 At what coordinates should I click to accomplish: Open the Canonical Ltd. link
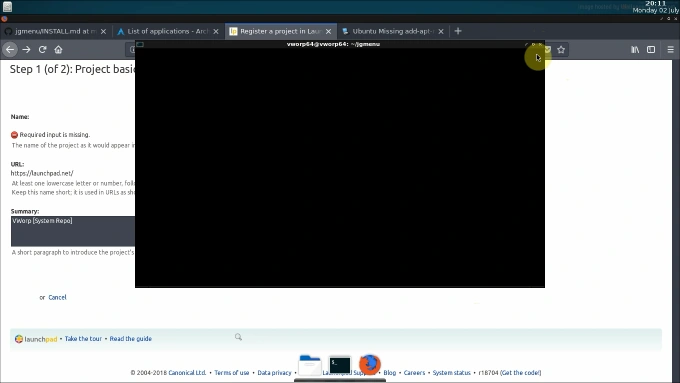click(187, 373)
